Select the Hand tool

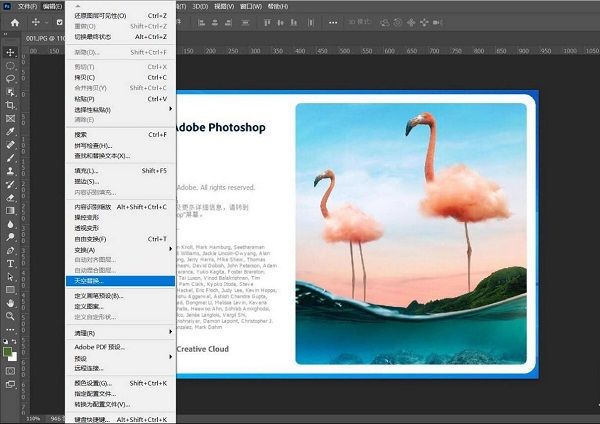coord(11,302)
